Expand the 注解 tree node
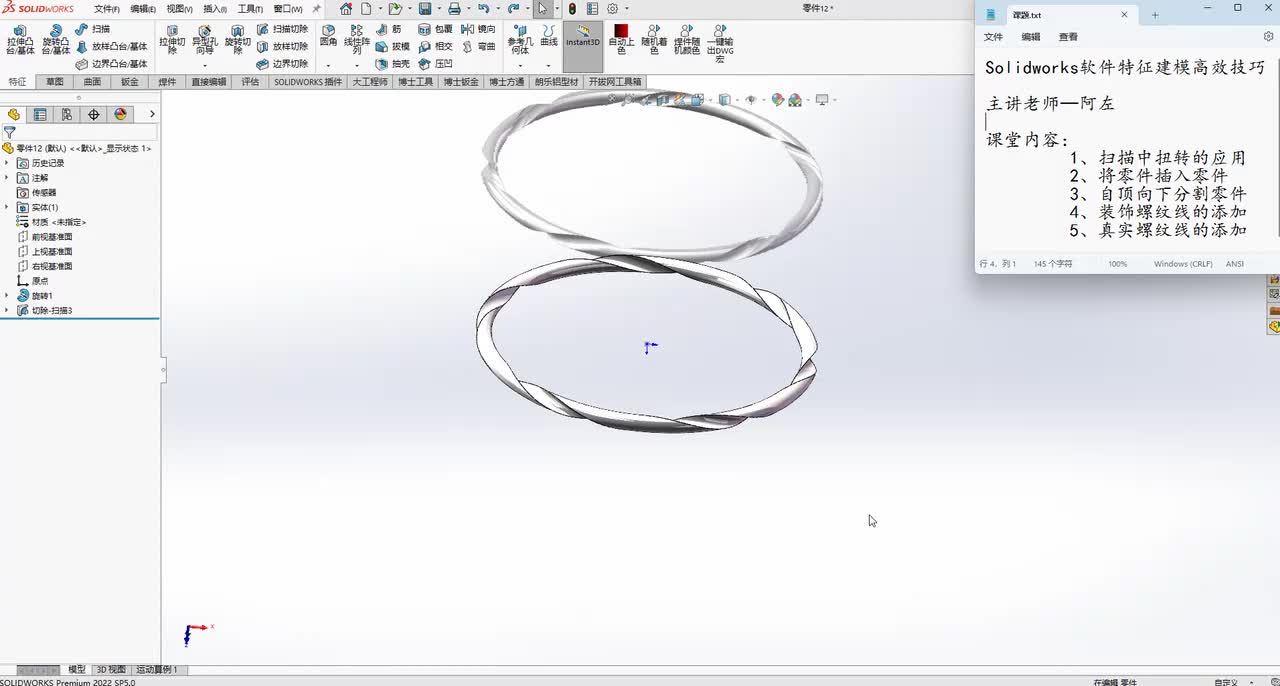This screenshot has width=1280, height=686. 7,178
